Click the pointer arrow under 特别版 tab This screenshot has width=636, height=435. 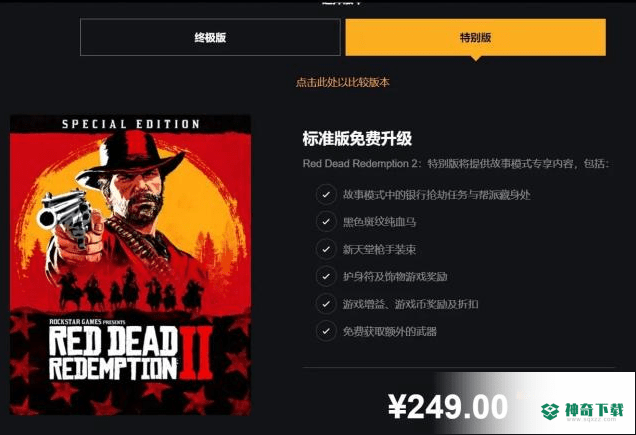coord(476,58)
